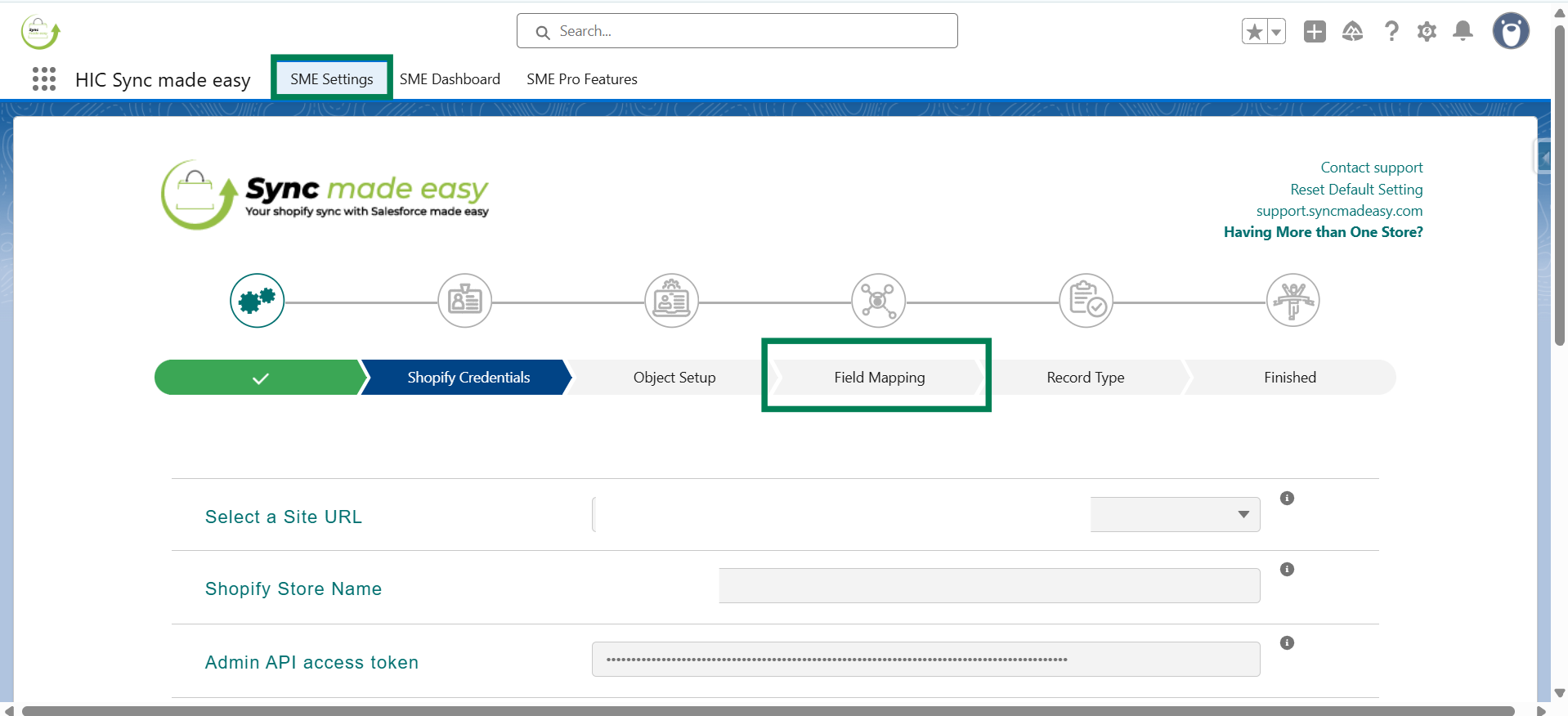Open the Setup gear icon
This screenshot has height=716, width=1568.
click(1427, 32)
